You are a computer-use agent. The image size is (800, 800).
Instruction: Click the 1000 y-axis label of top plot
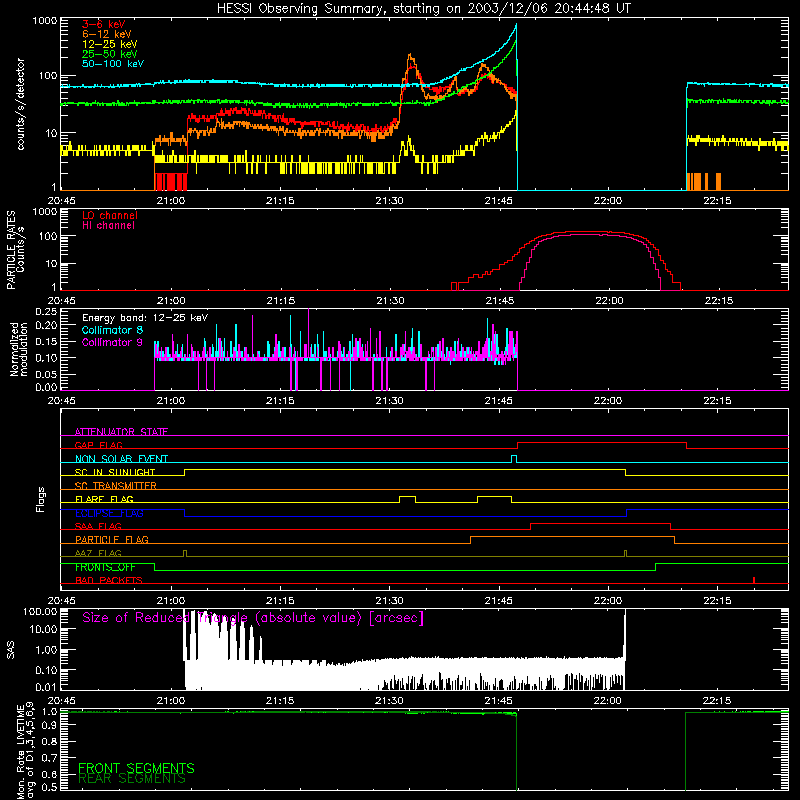coord(44,21)
